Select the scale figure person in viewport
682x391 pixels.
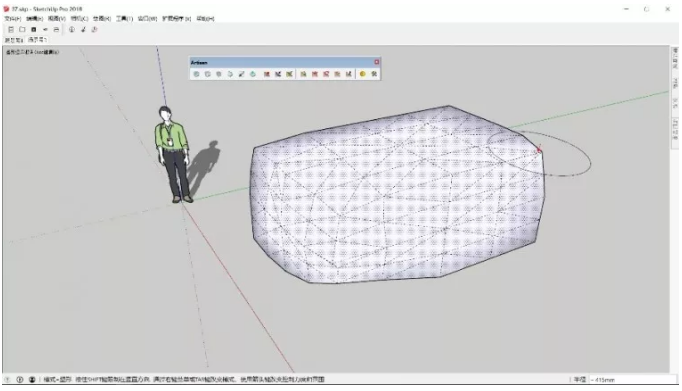pos(173,154)
